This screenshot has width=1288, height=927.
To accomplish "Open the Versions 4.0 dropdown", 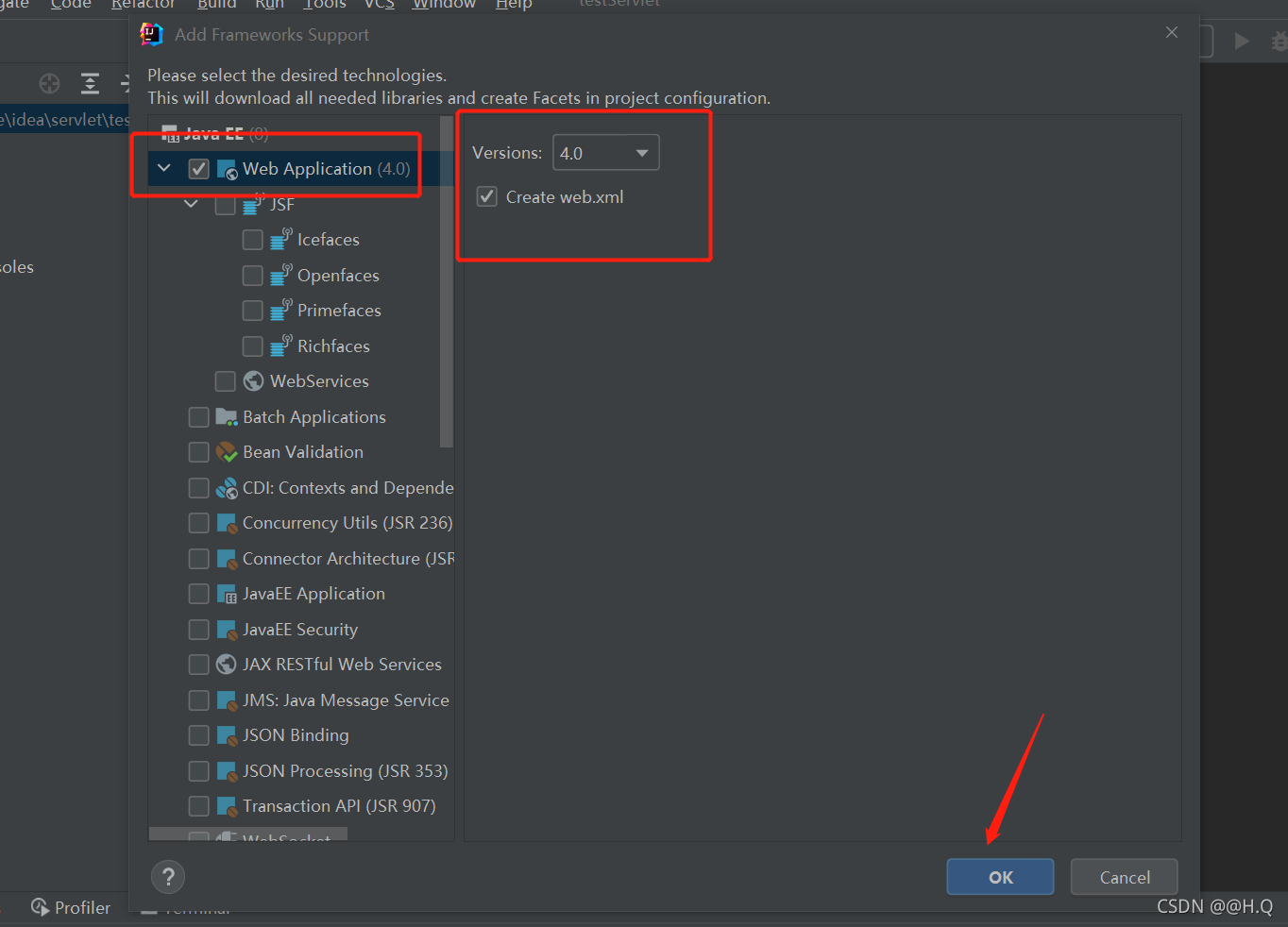I will click(x=605, y=153).
